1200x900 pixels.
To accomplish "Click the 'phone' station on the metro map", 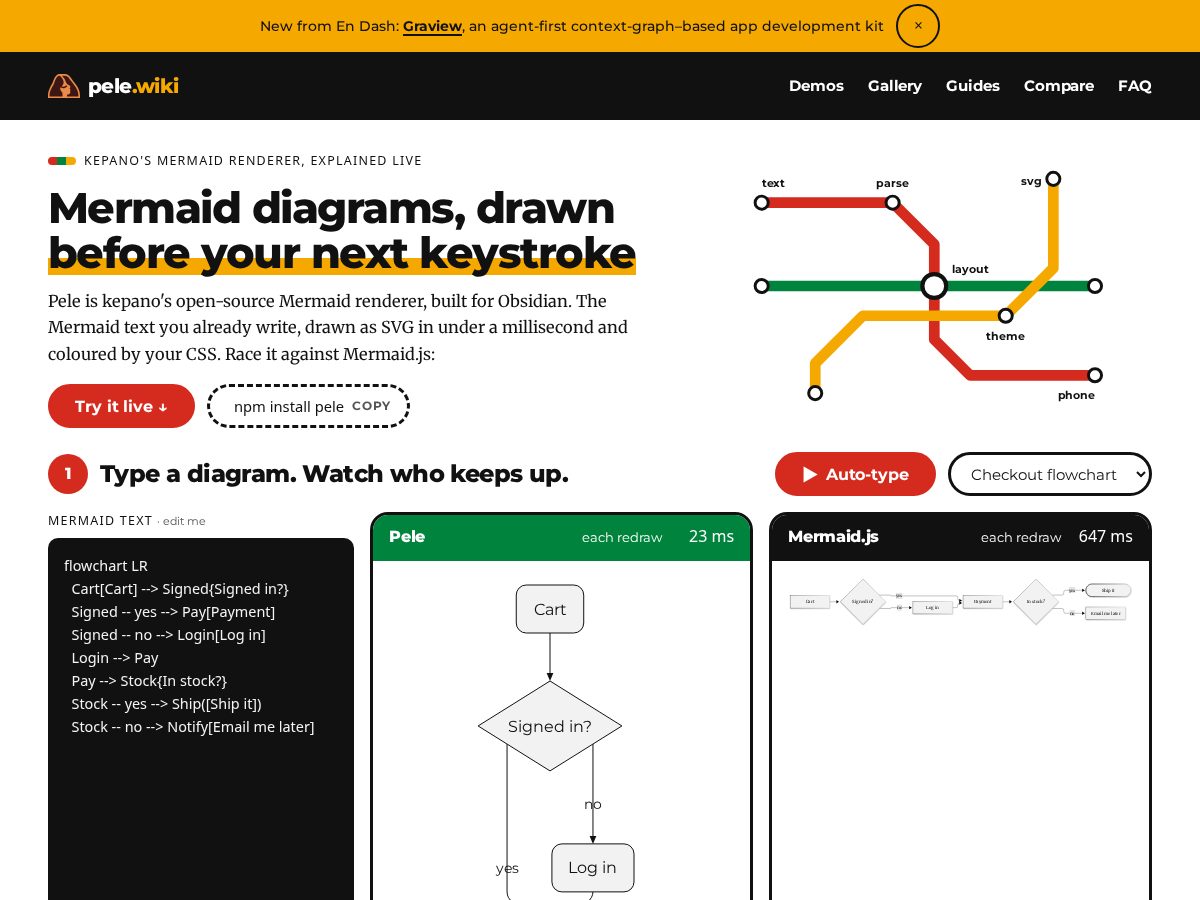I will (1095, 375).
